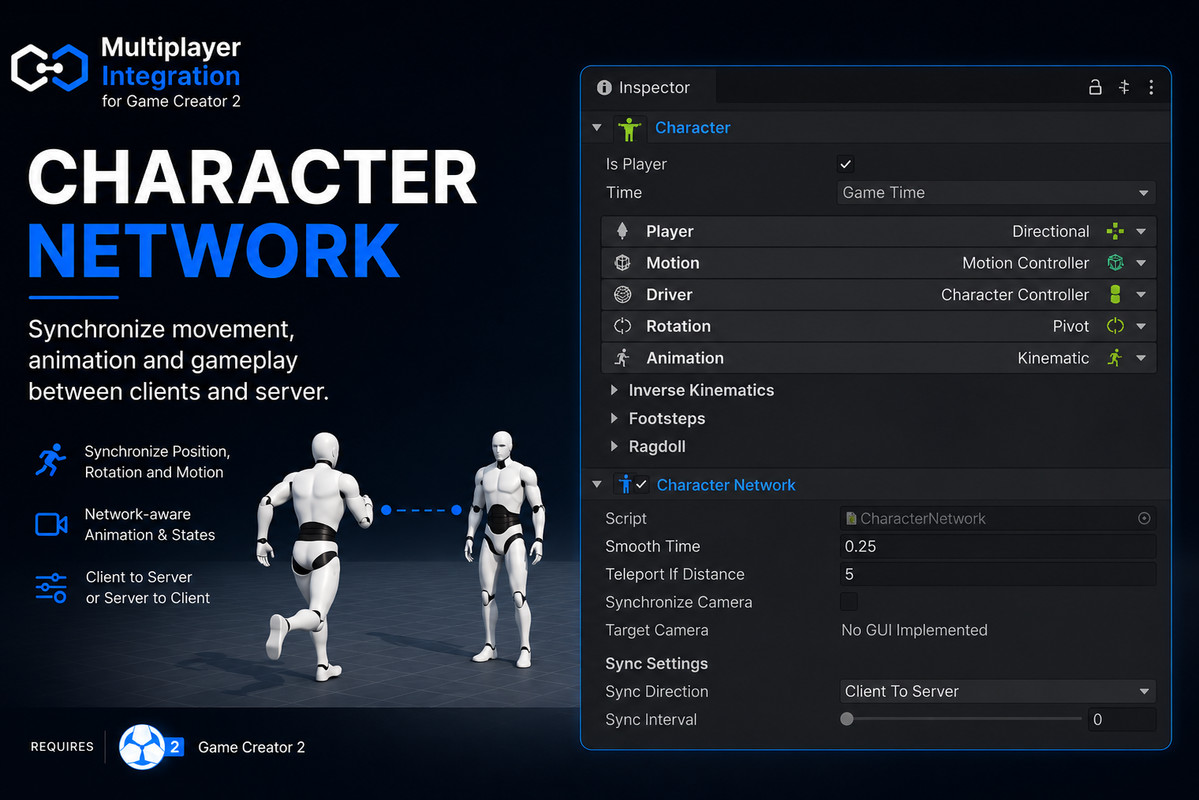Click the Animation row label
The width and height of the screenshot is (1199, 800).
(x=685, y=358)
